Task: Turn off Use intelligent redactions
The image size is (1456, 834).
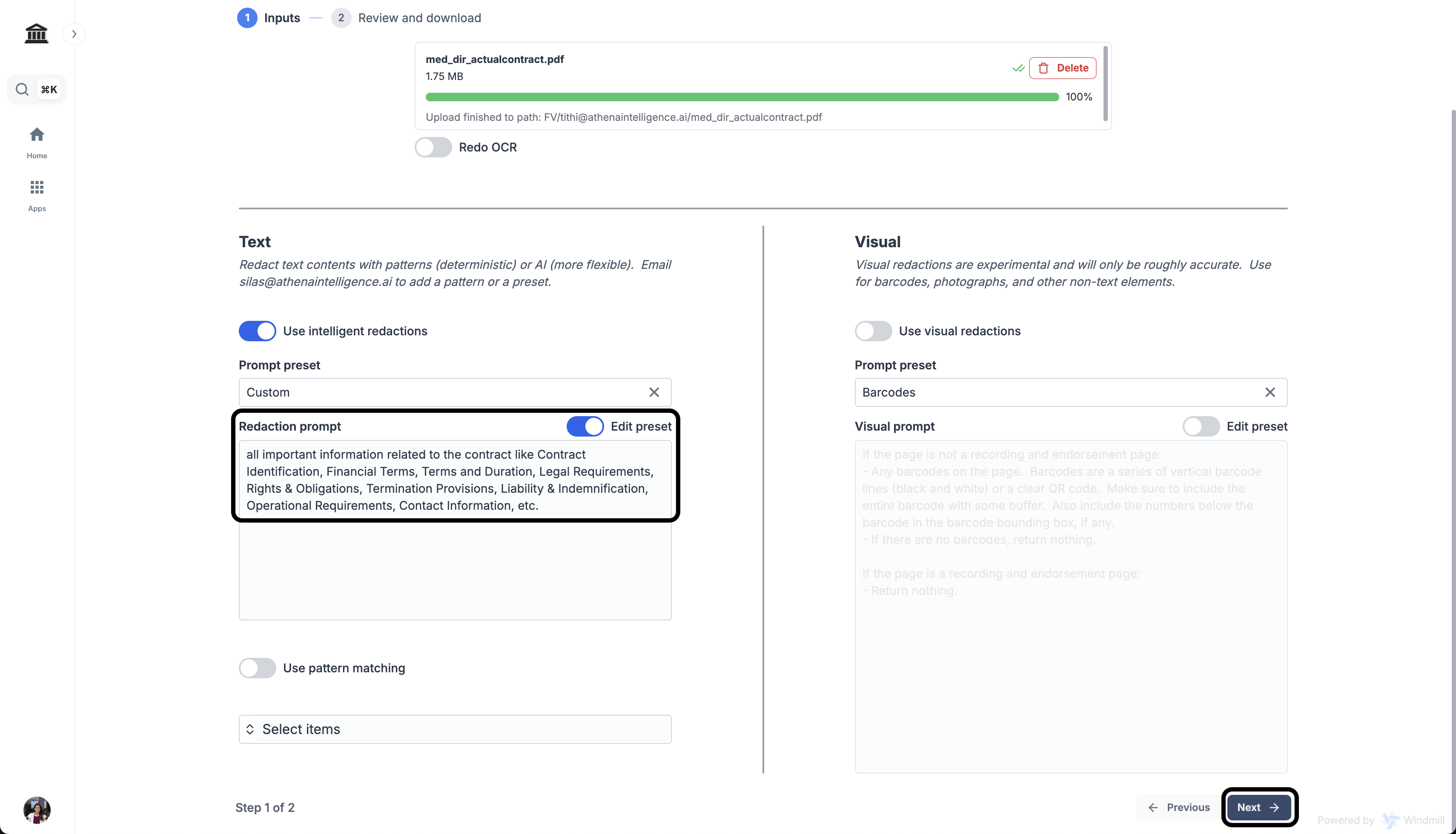Action: coord(257,331)
